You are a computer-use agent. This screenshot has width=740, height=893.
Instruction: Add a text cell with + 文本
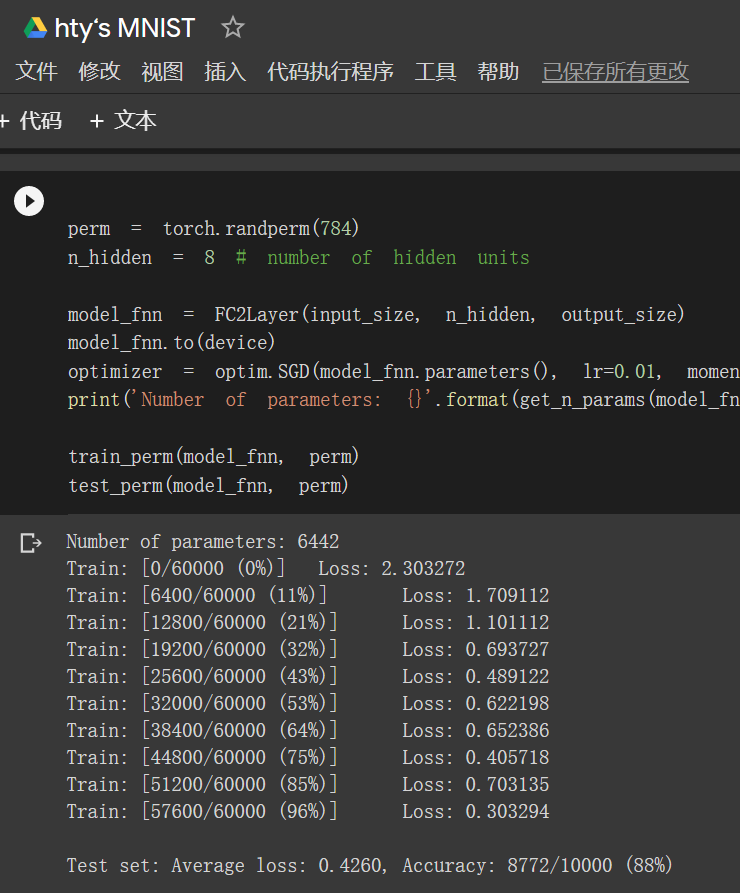click(x=123, y=121)
